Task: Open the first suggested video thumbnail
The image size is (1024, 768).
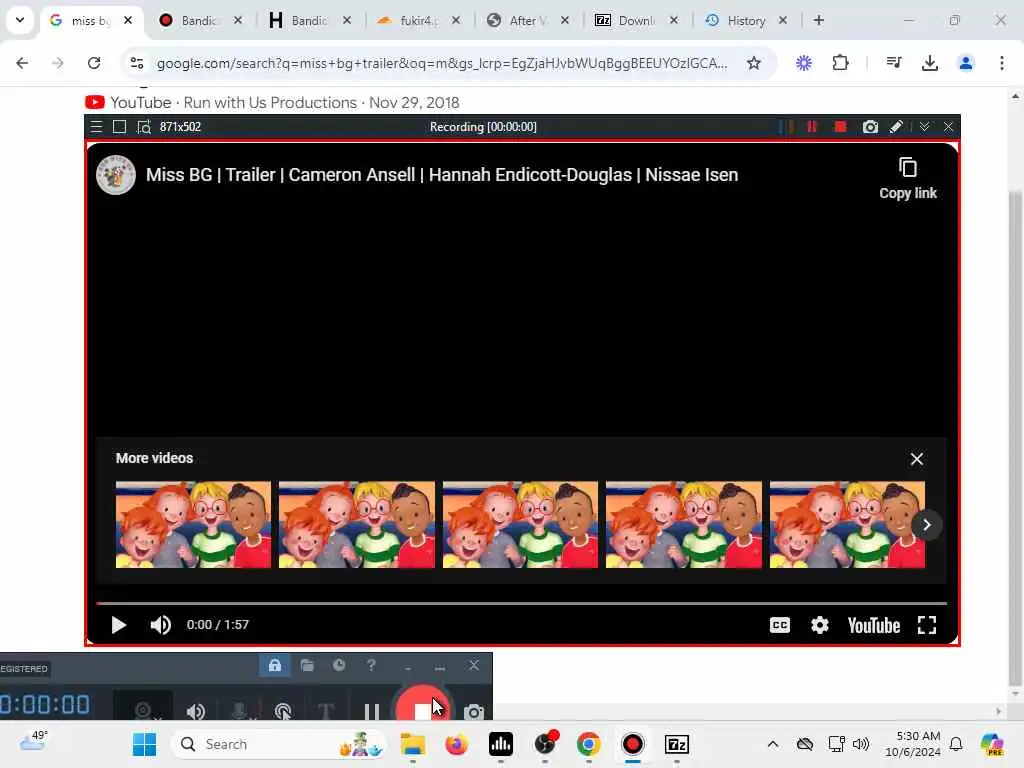Action: (193, 525)
